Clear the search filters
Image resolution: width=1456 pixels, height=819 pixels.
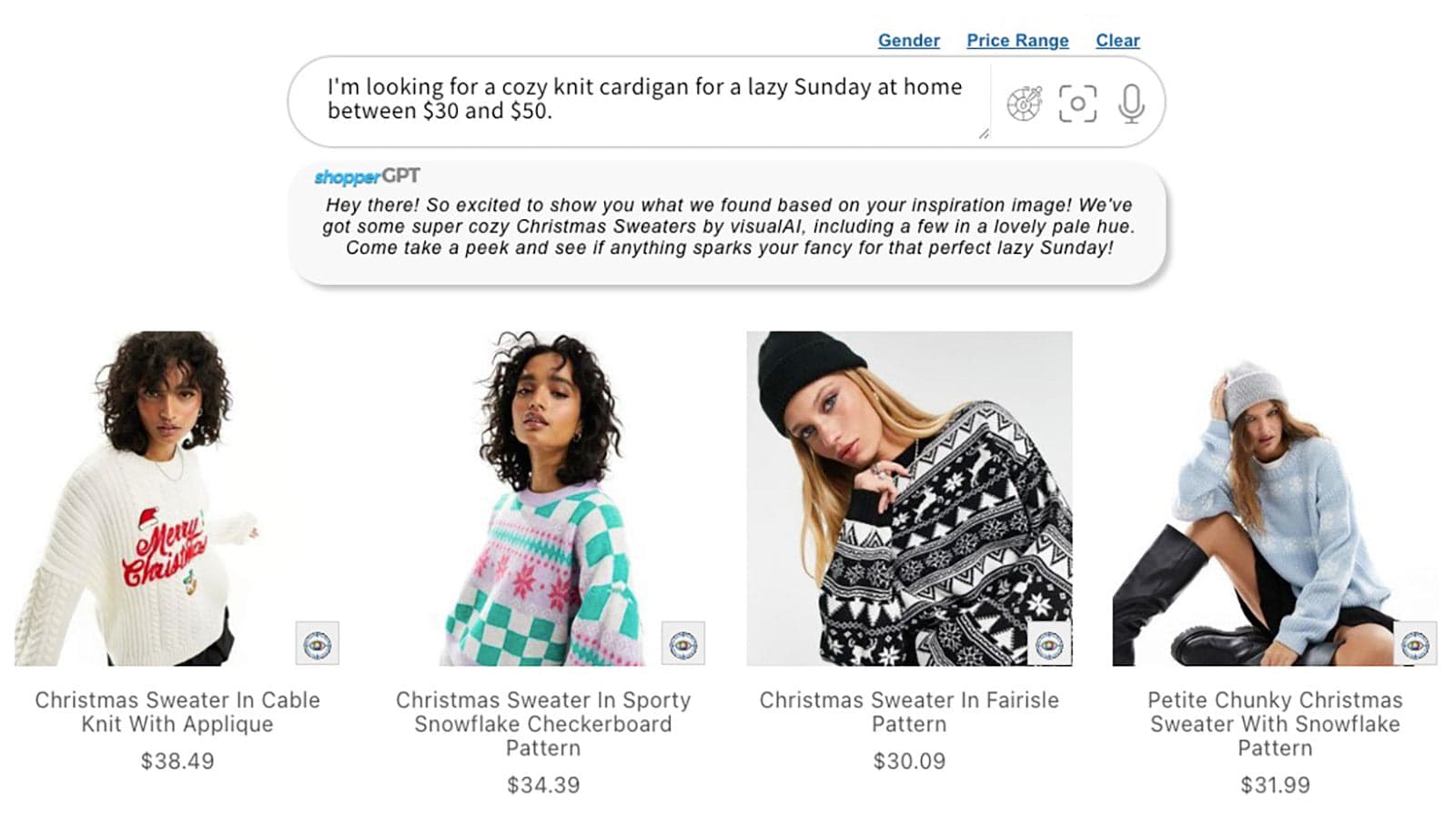[x=1117, y=40]
